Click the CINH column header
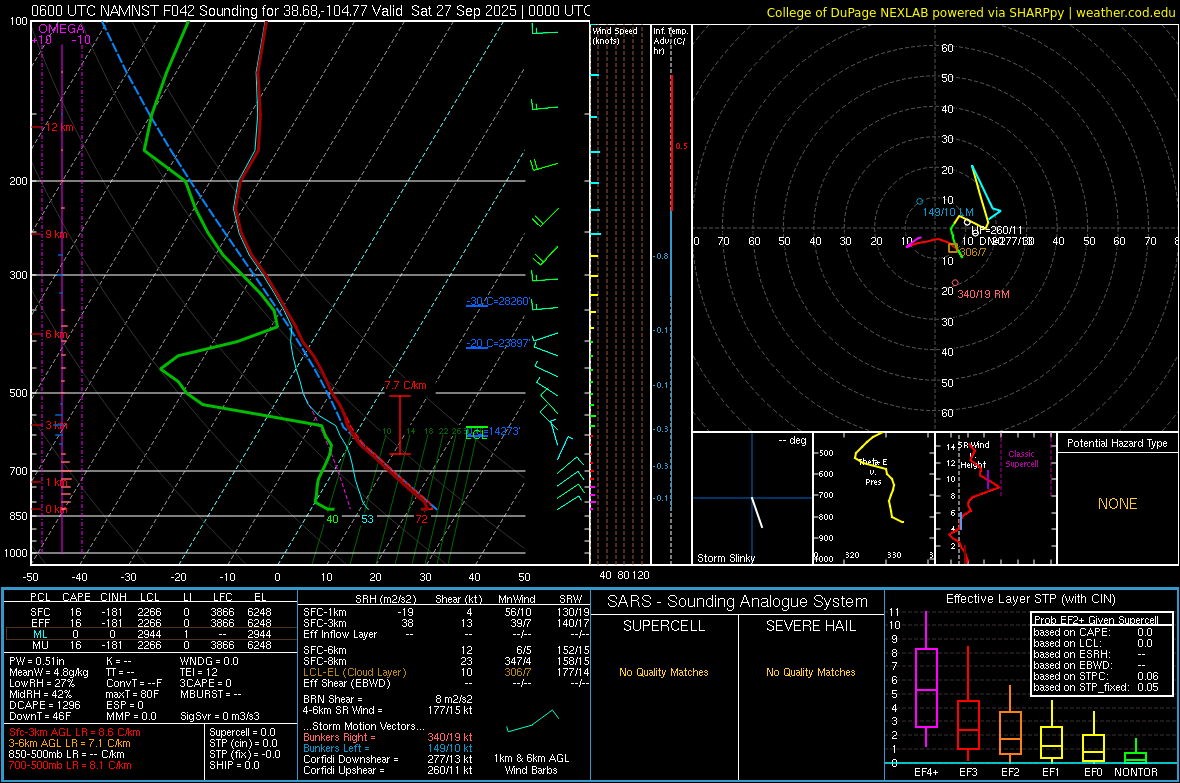The image size is (1180, 783). (113, 597)
